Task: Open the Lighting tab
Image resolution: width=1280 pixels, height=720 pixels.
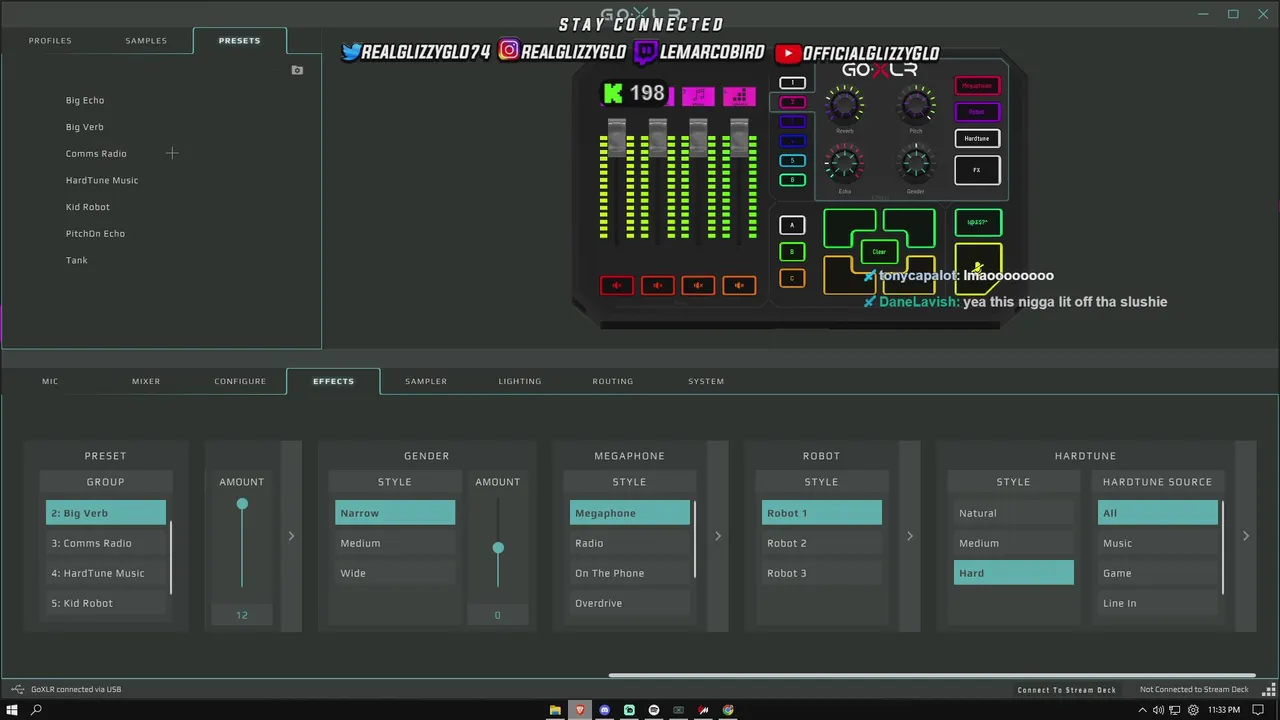Action: pos(520,381)
